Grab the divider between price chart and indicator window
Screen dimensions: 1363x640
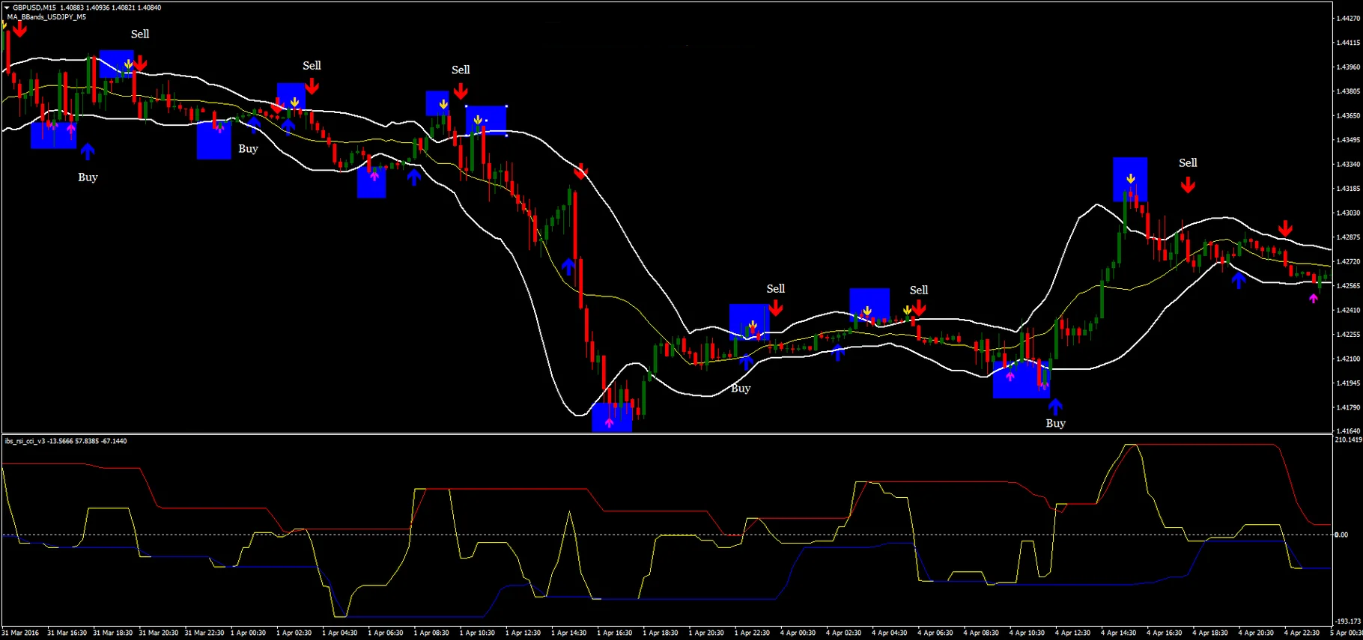(667, 434)
